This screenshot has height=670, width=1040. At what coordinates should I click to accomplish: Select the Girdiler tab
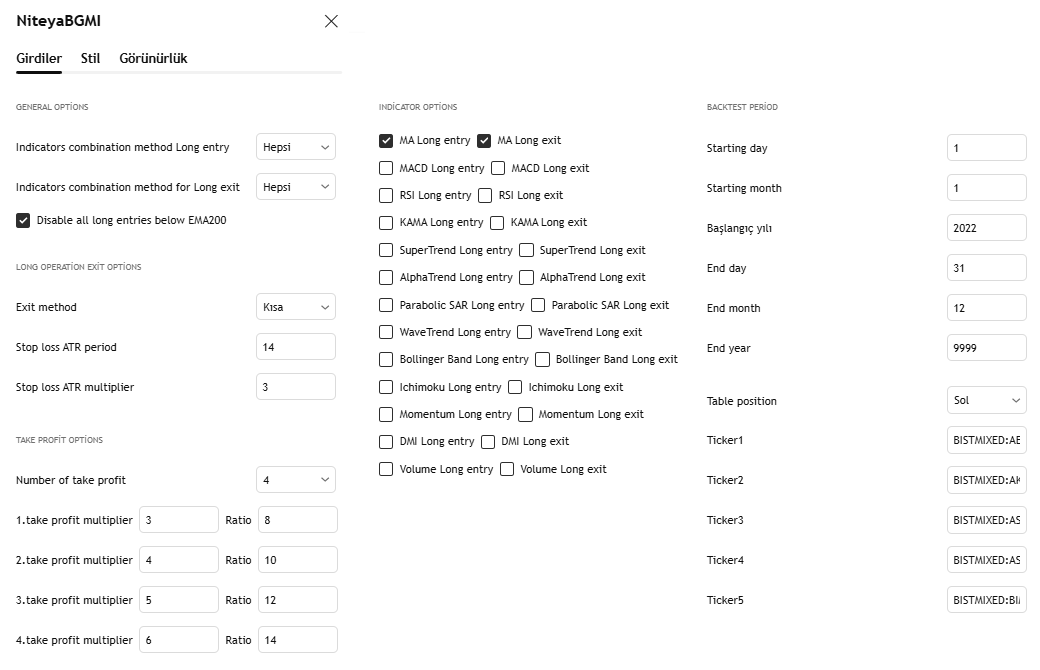point(39,58)
